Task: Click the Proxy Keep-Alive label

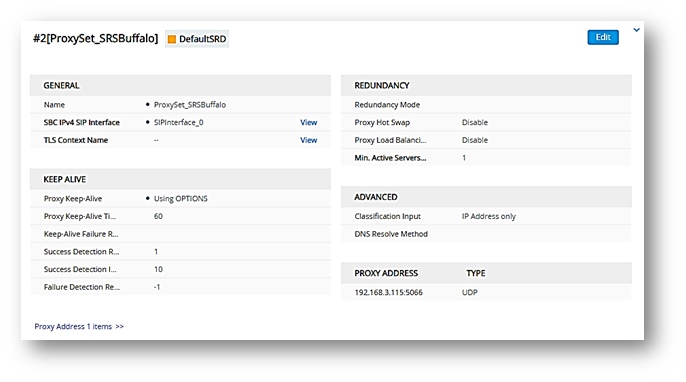Action: pos(73,199)
